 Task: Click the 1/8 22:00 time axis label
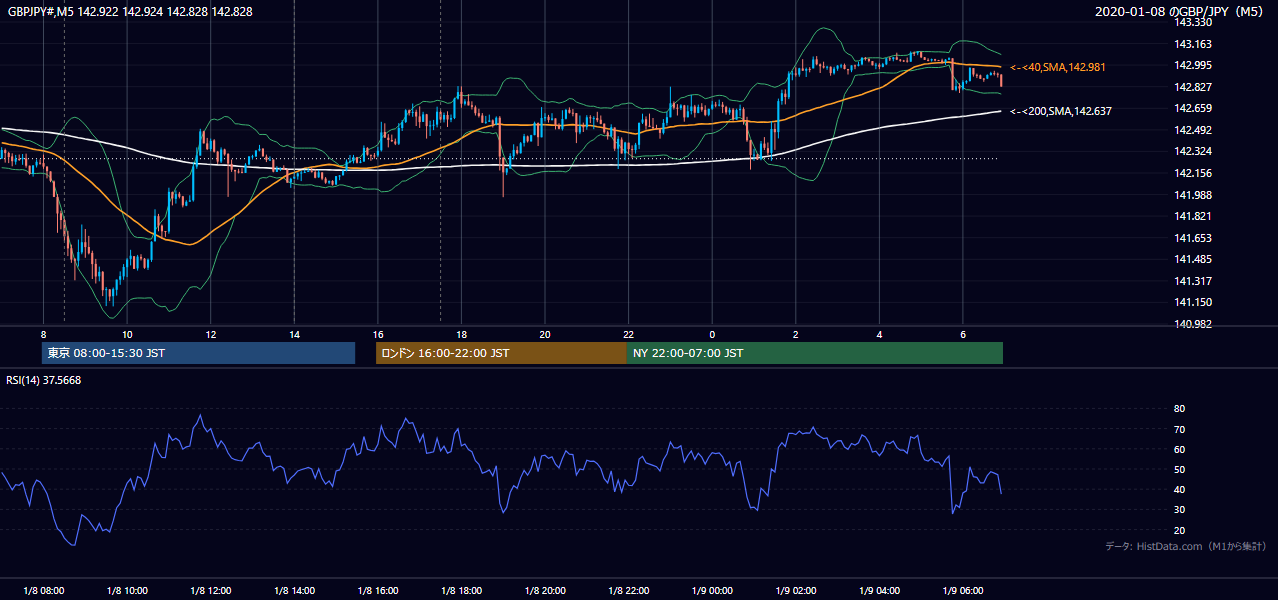tap(628, 591)
